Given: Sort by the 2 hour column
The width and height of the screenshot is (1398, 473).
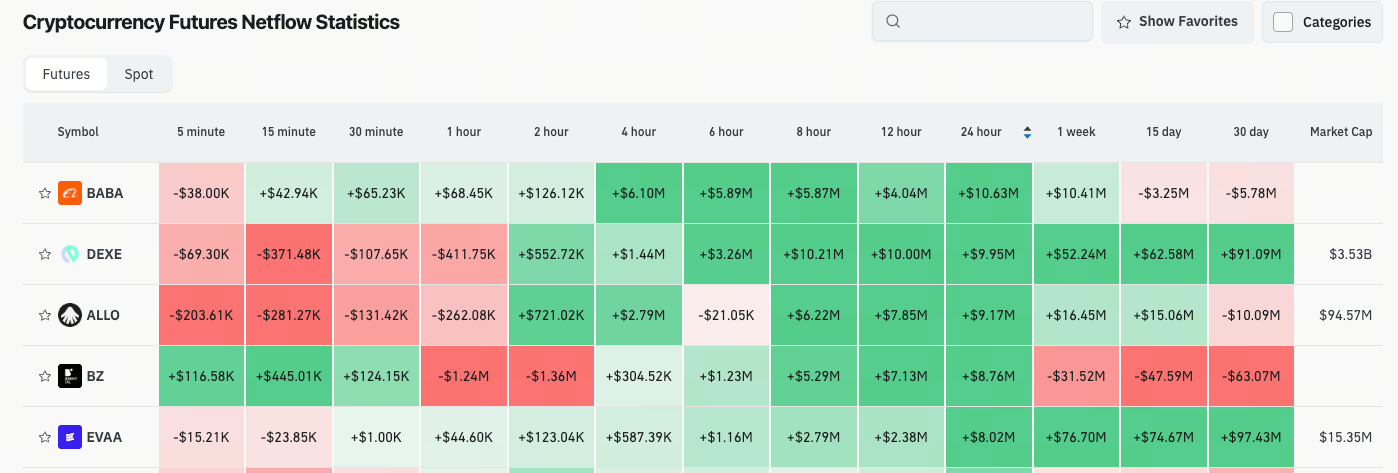Looking at the screenshot, I should [551, 132].
